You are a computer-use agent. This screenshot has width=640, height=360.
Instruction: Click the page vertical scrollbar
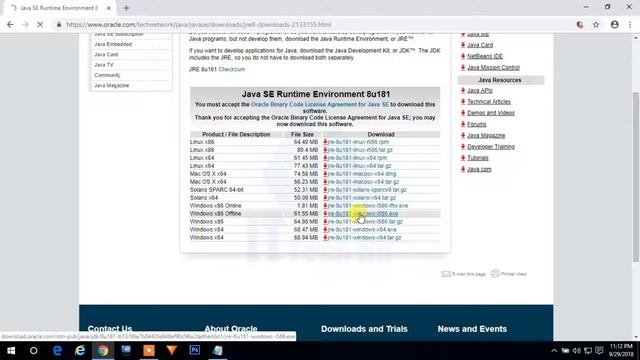click(x=636, y=177)
